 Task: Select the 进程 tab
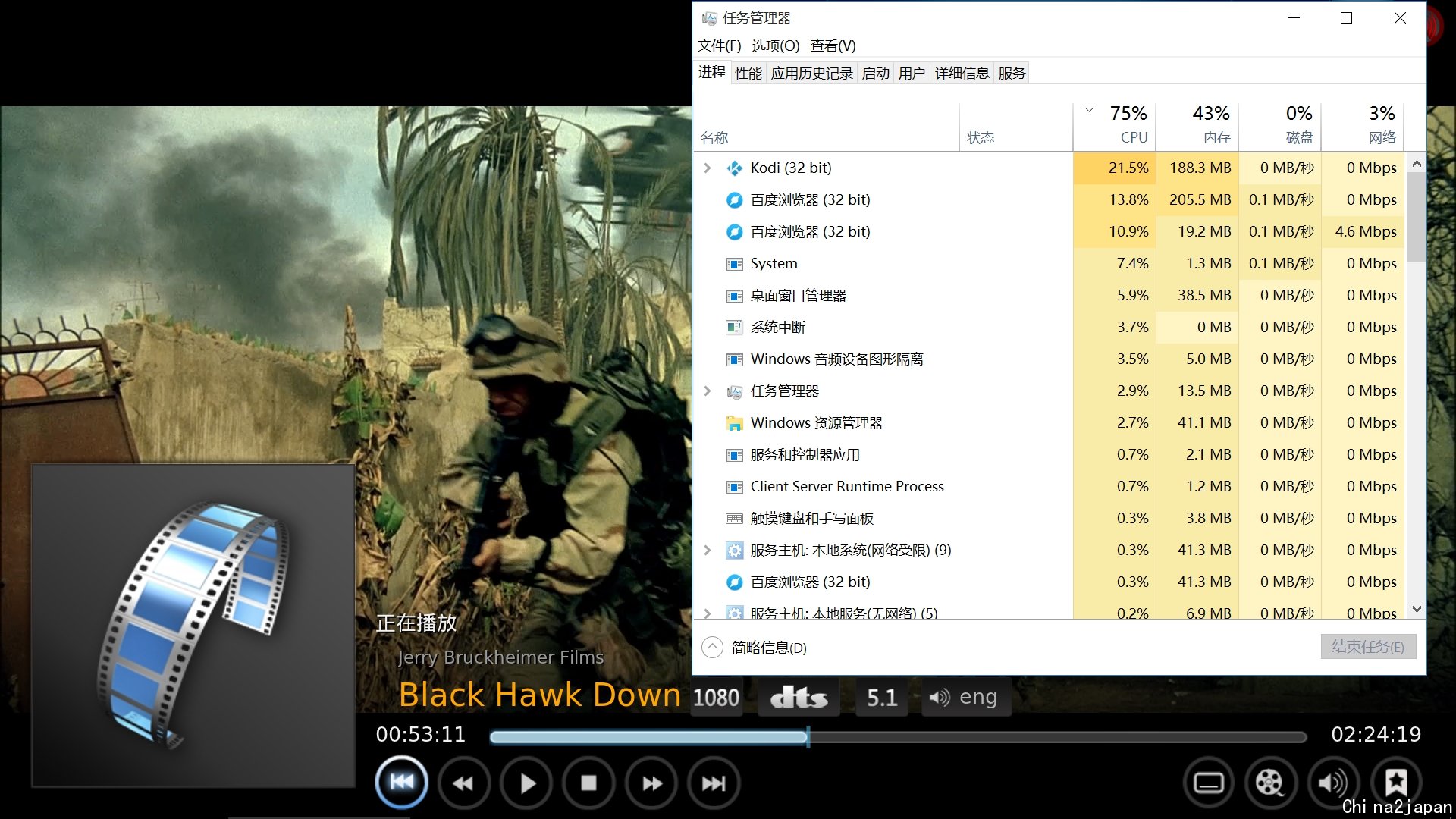(x=711, y=72)
